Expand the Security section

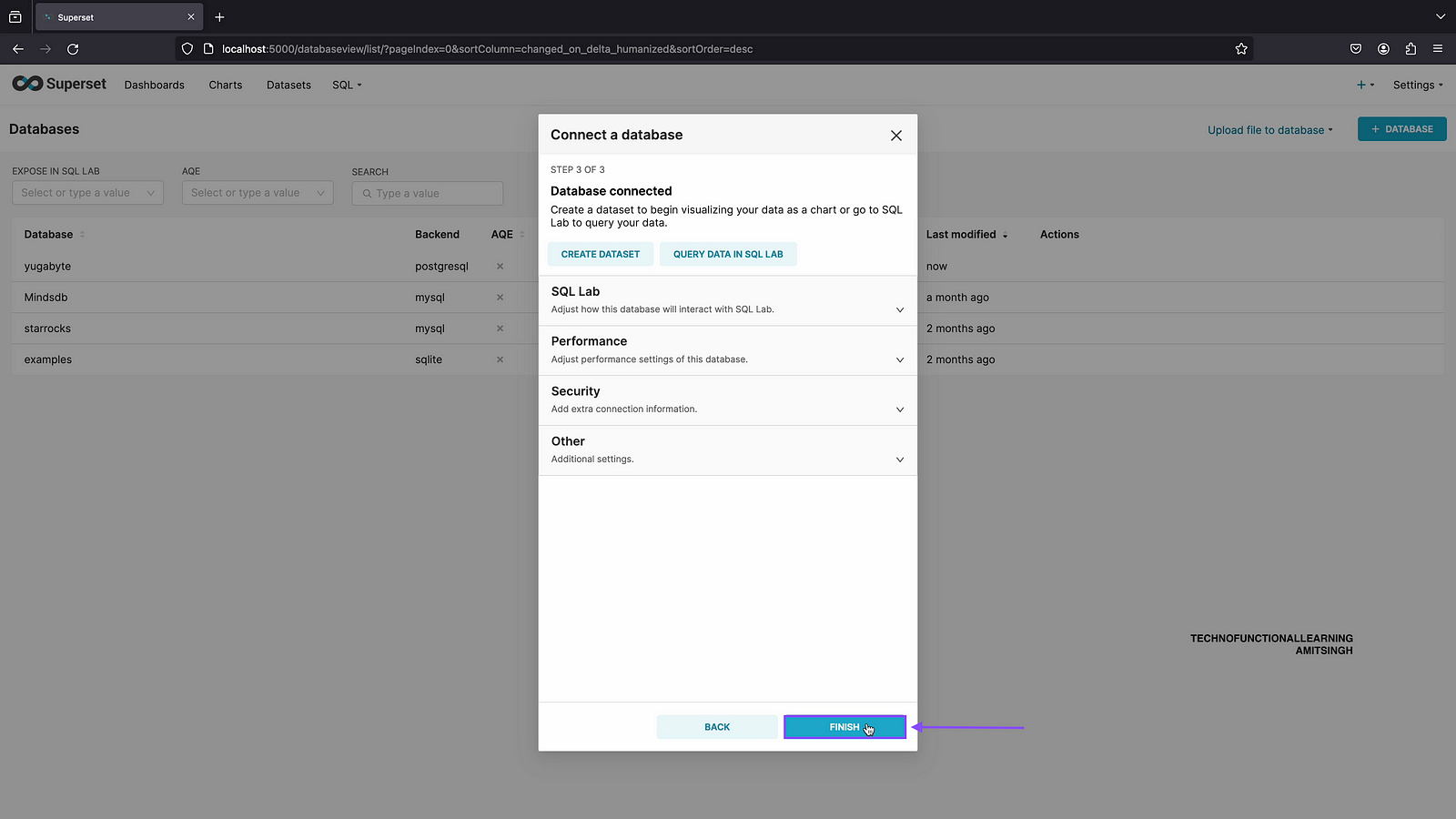727,400
